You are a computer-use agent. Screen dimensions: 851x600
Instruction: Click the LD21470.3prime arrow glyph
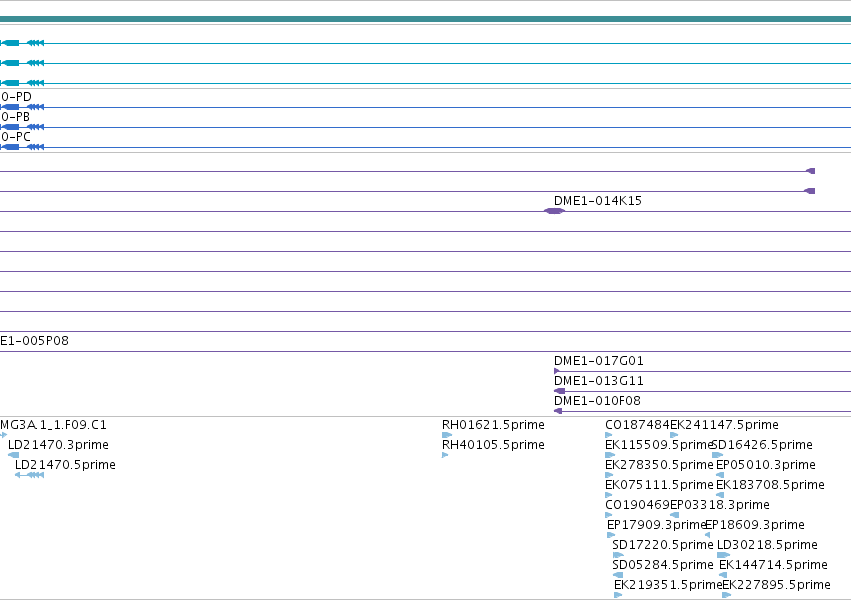coord(14,455)
